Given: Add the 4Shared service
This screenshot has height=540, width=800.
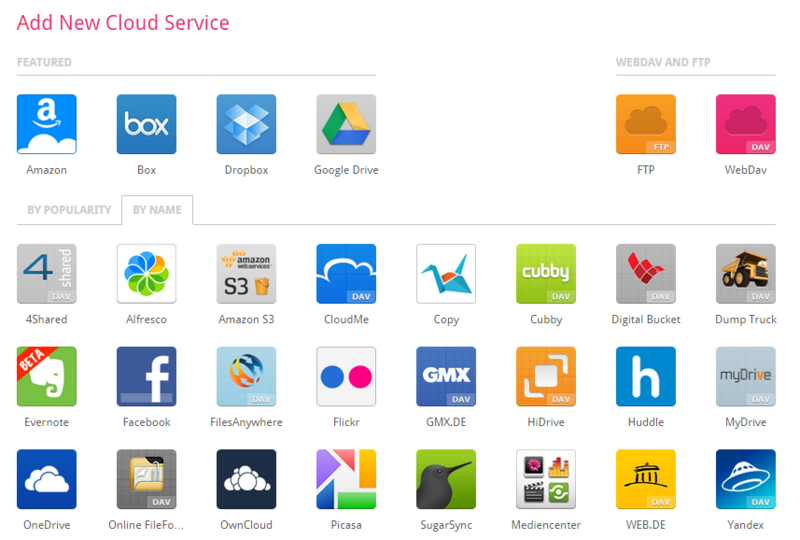Looking at the screenshot, I should [x=46, y=274].
